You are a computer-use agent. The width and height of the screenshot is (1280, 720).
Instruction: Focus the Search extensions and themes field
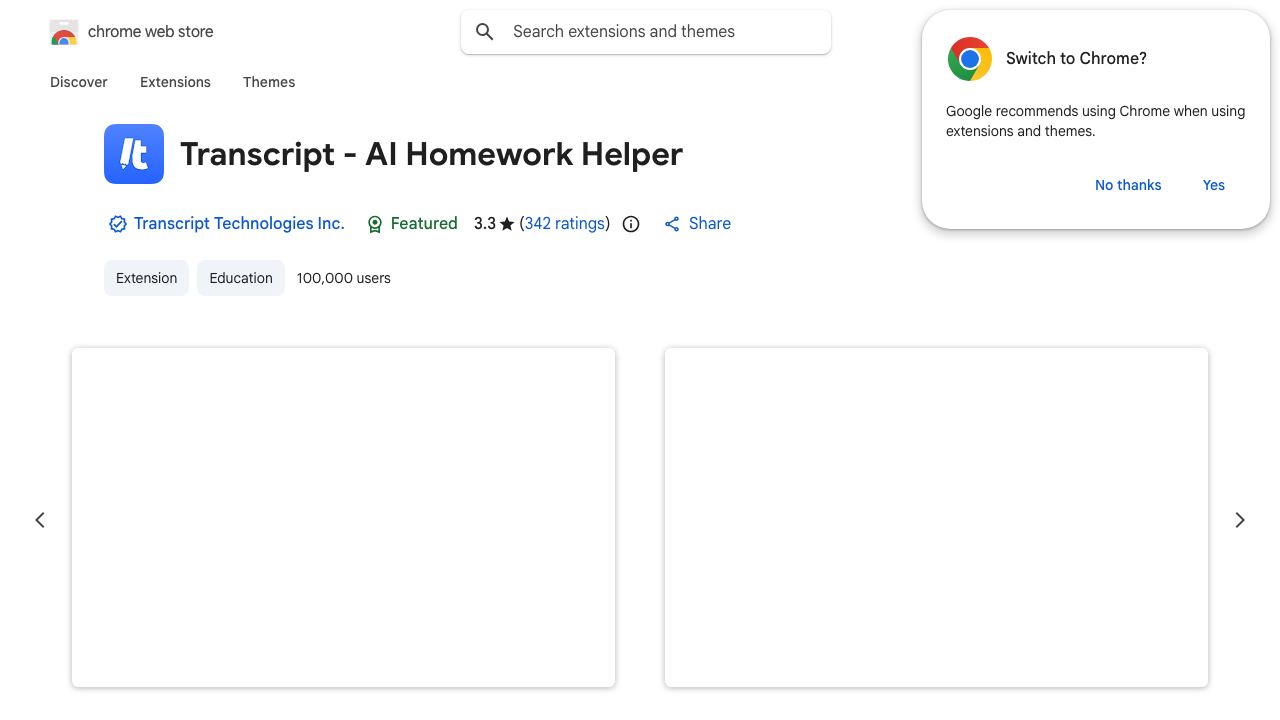(x=646, y=32)
